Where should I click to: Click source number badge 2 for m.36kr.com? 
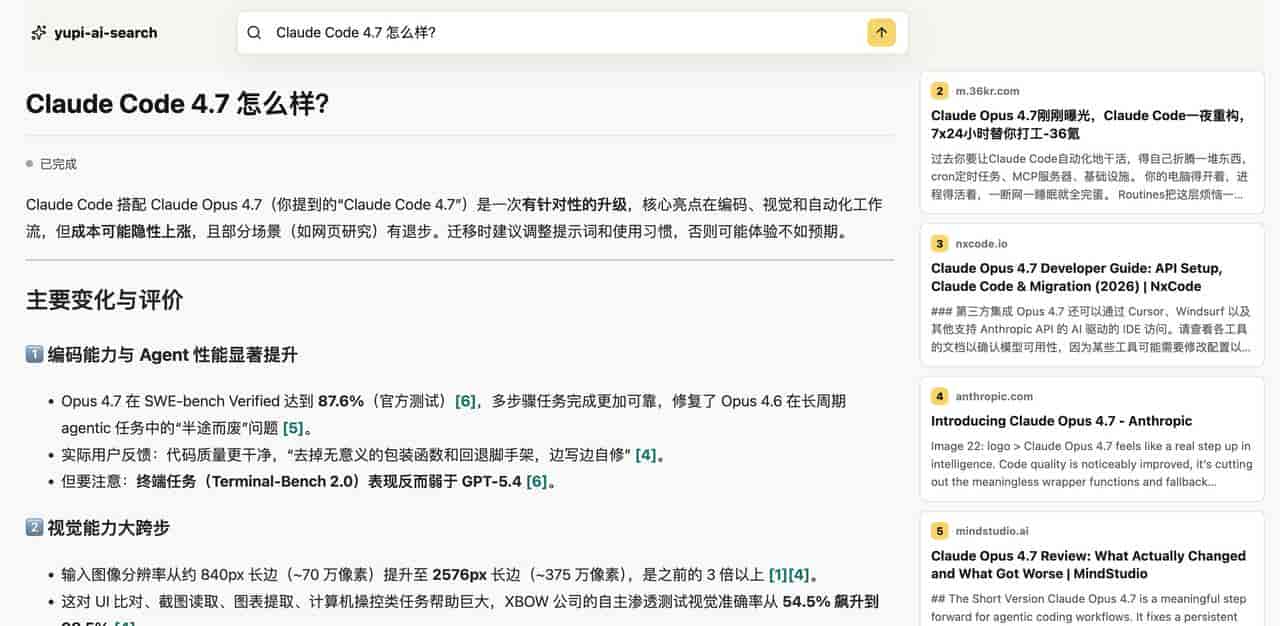939,91
